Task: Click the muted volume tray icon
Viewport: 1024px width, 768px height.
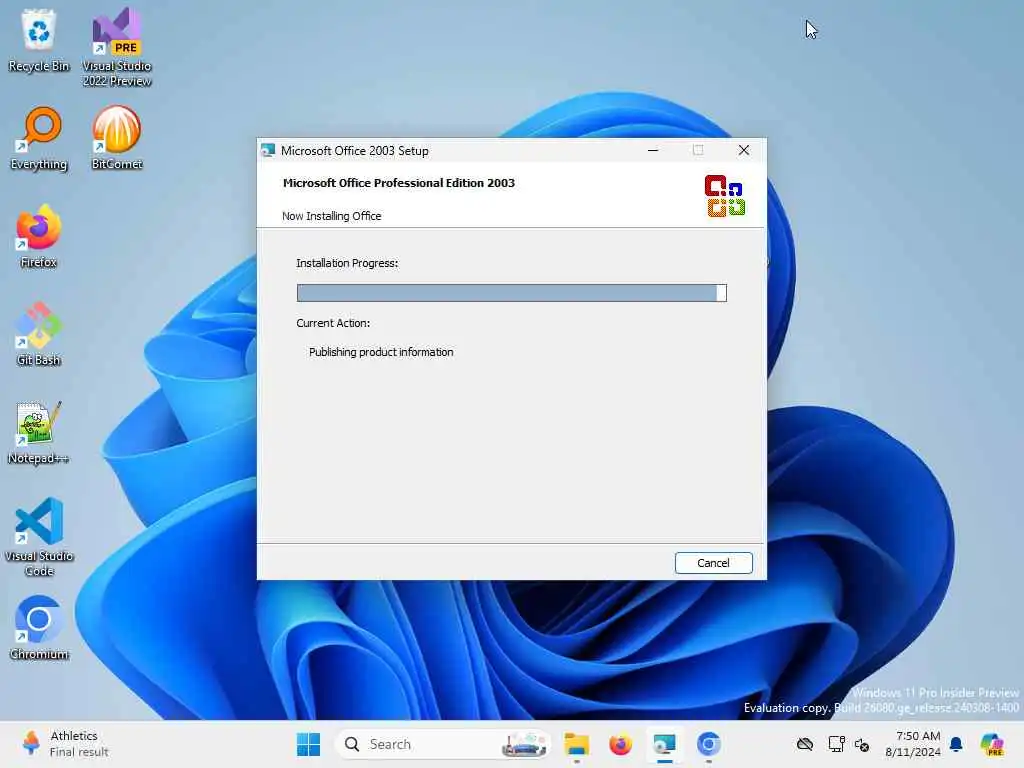Action: click(x=862, y=744)
